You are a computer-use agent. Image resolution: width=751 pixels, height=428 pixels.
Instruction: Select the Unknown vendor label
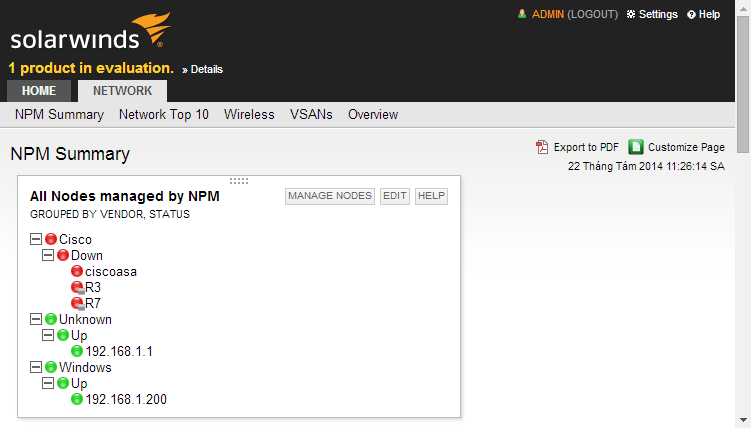coord(85,319)
